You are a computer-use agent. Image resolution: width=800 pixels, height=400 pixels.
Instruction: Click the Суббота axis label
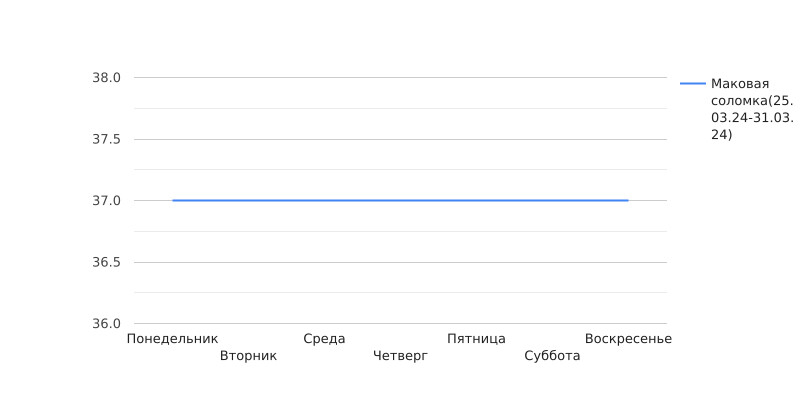click(553, 356)
